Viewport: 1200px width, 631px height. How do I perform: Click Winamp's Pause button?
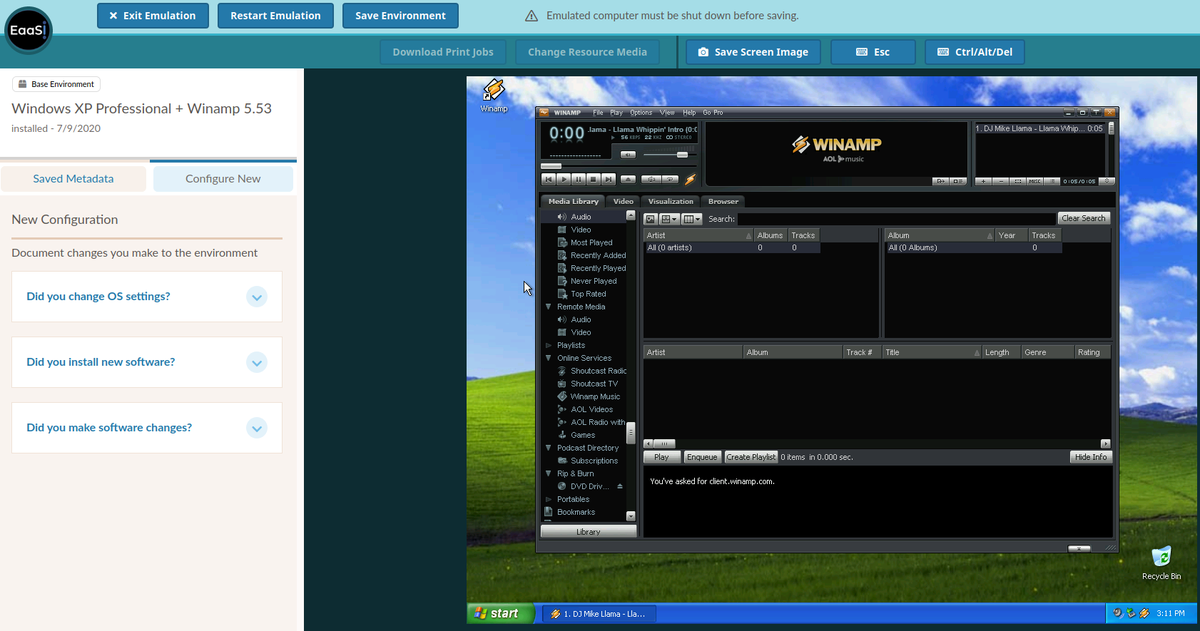(579, 179)
